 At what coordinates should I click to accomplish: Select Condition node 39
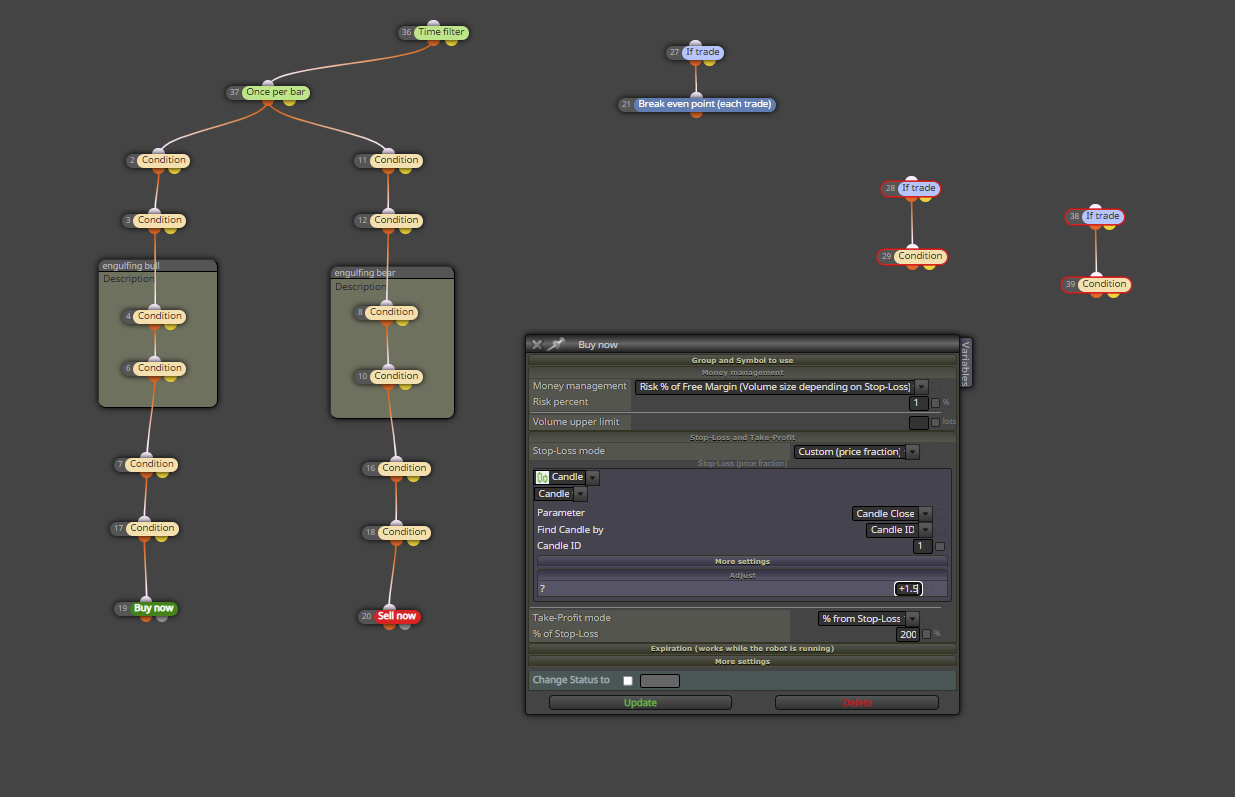(x=1104, y=284)
